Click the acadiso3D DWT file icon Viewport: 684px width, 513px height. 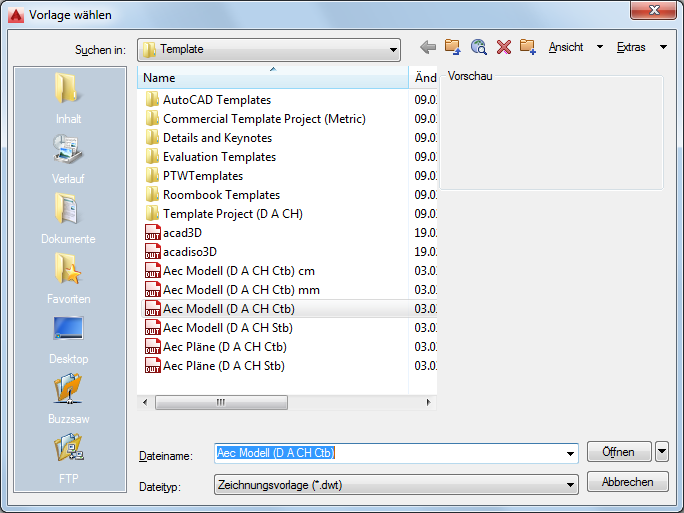152,252
